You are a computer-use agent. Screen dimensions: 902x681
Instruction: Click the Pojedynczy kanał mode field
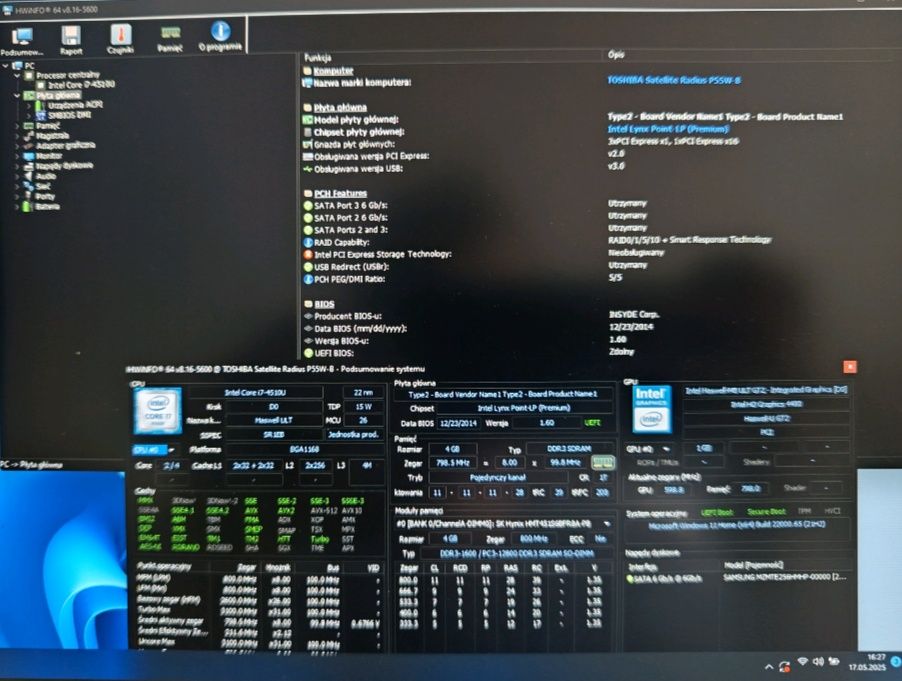pos(498,477)
